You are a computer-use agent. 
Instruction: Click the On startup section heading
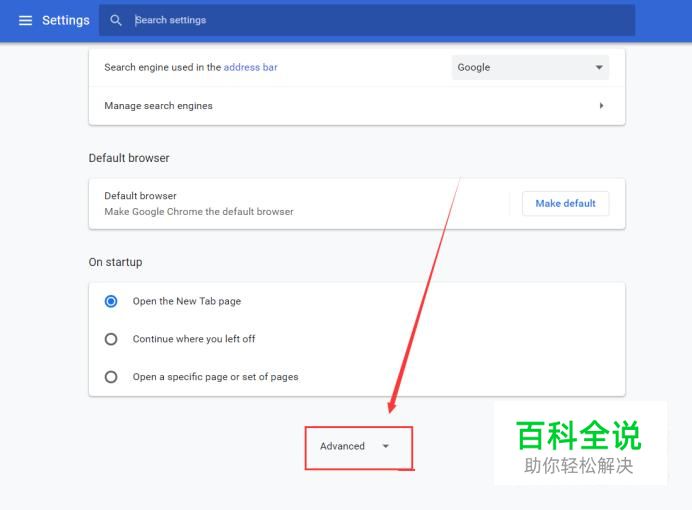click(x=115, y=262)
